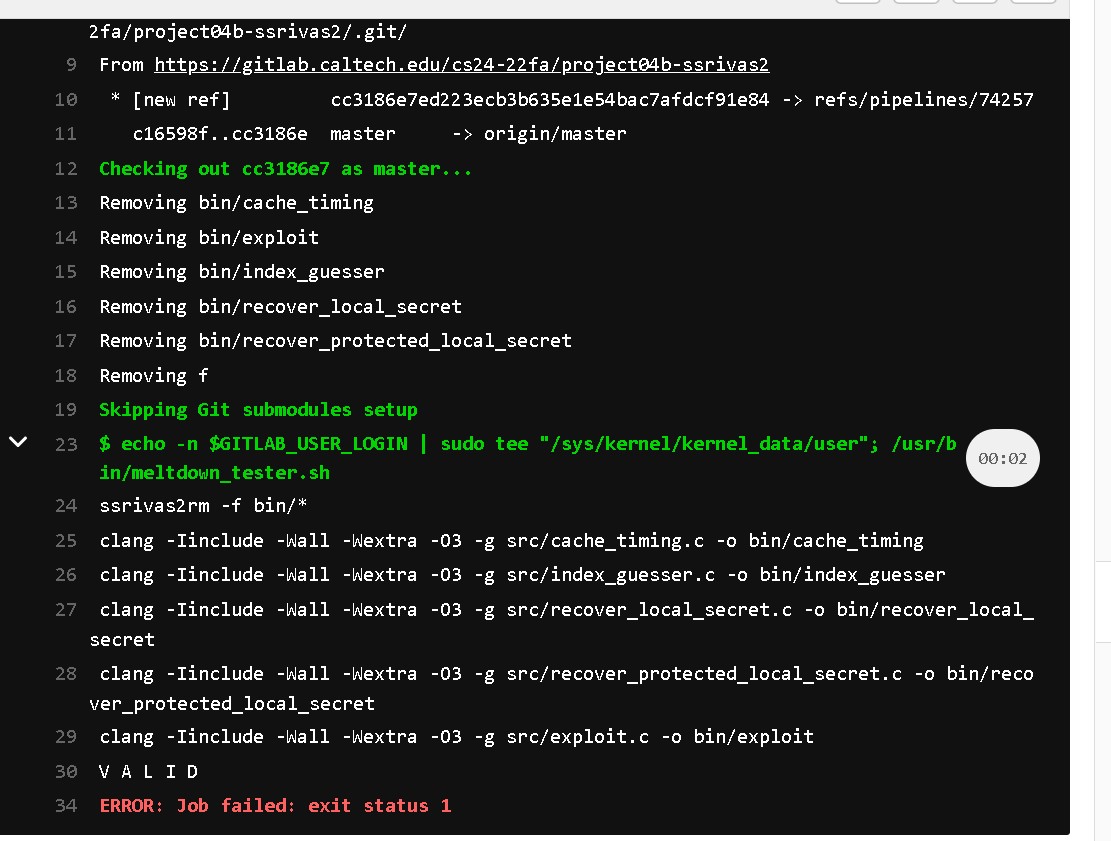
Task: Open the gitlab.caltech.edu project04b-ssrivas2 repository link
Action: tap(461, 65)
